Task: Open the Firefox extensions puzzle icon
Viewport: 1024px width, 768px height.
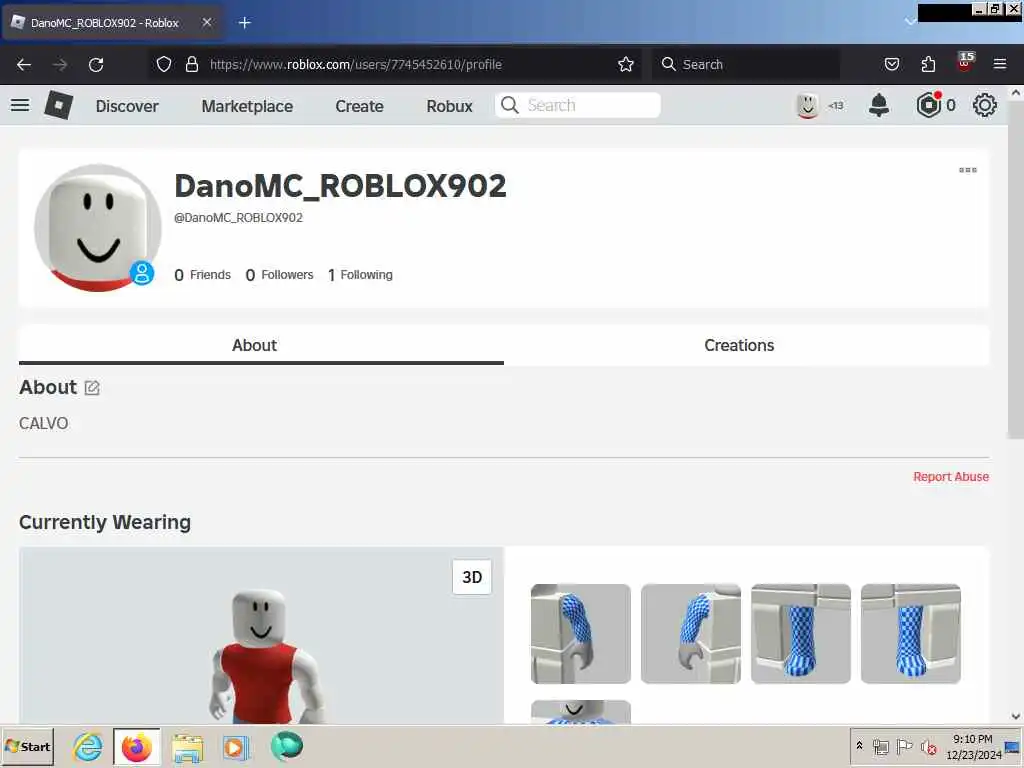Action: tap(928, 64)
